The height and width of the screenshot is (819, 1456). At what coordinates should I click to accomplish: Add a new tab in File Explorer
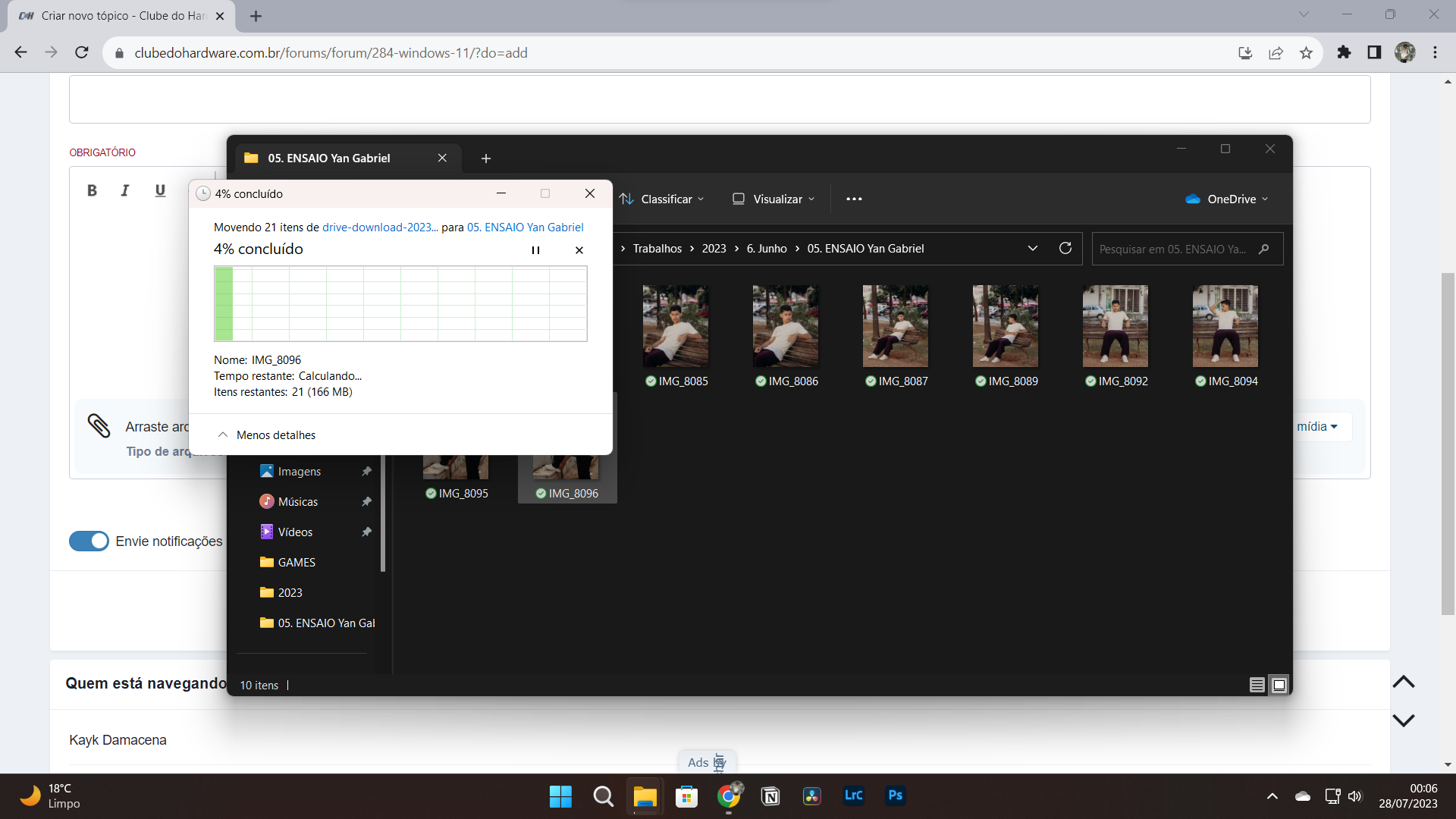point(486,158)
